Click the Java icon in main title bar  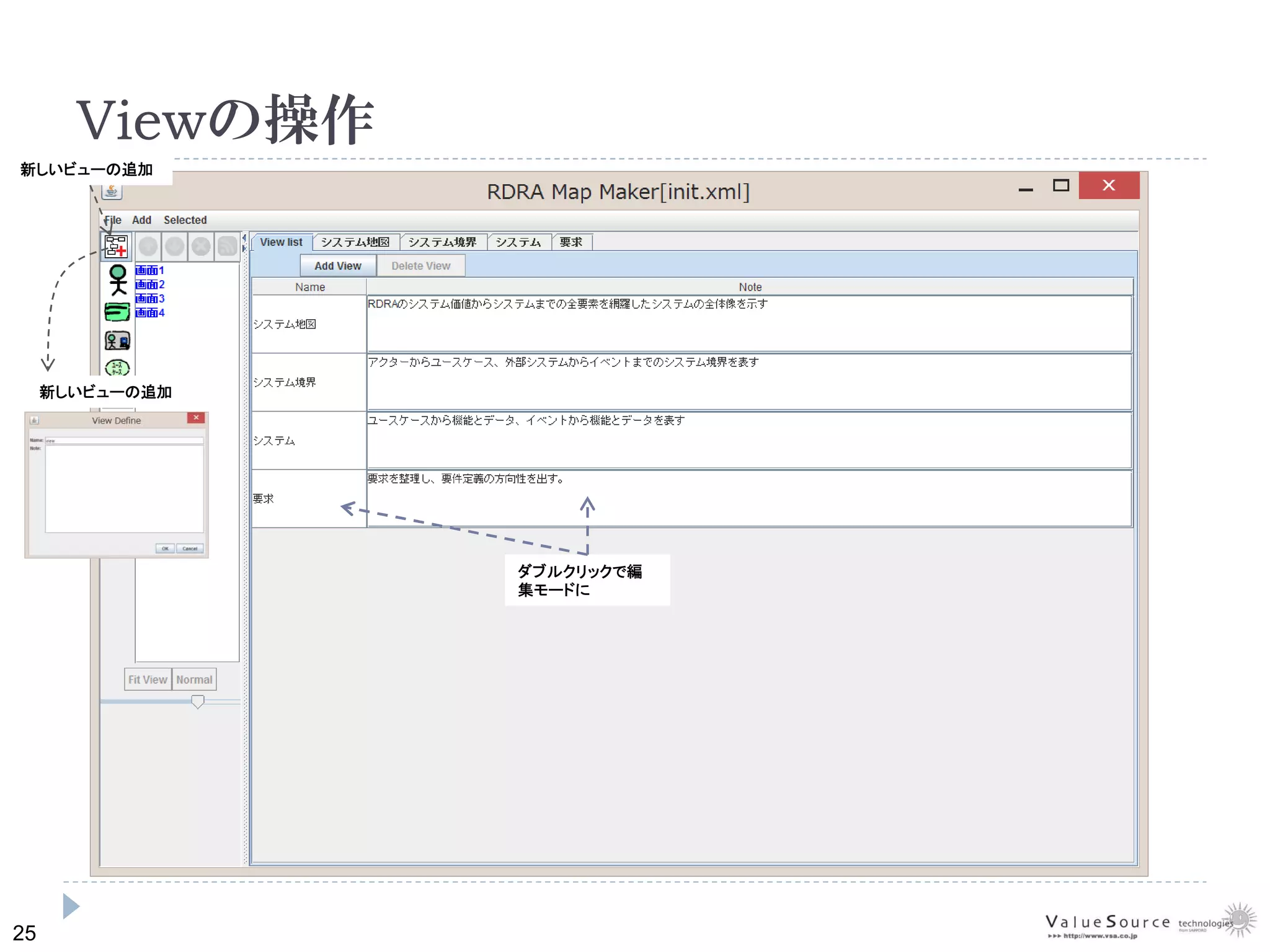point(112,191)
